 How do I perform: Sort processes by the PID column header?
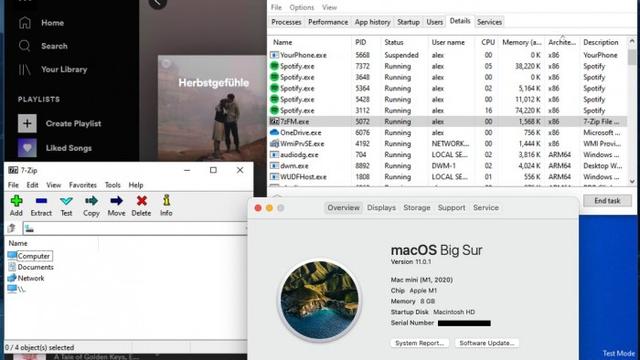pos(366,42)
